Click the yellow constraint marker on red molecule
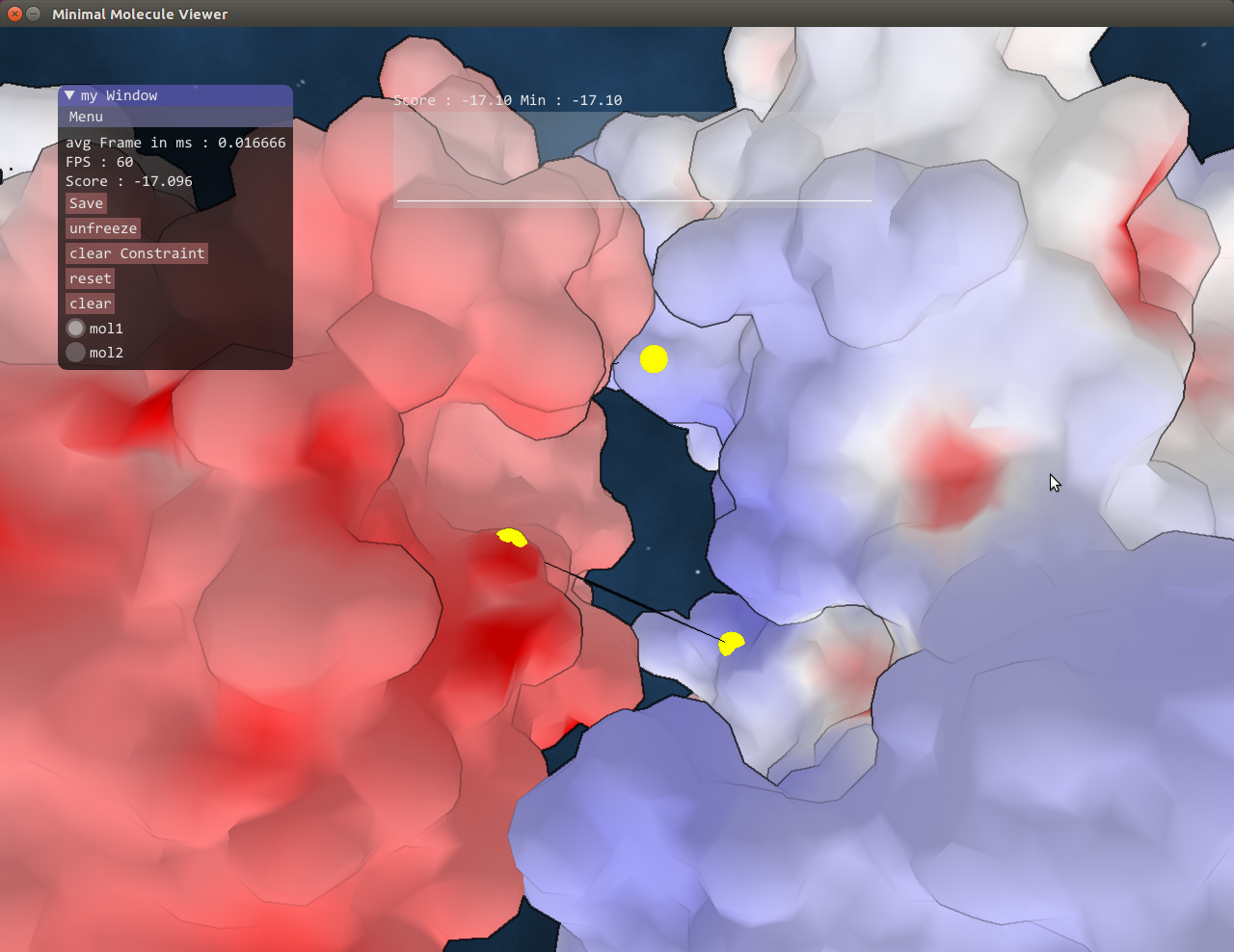Image resolution: width=1234 pixels, height=952 pixels. 512,537
